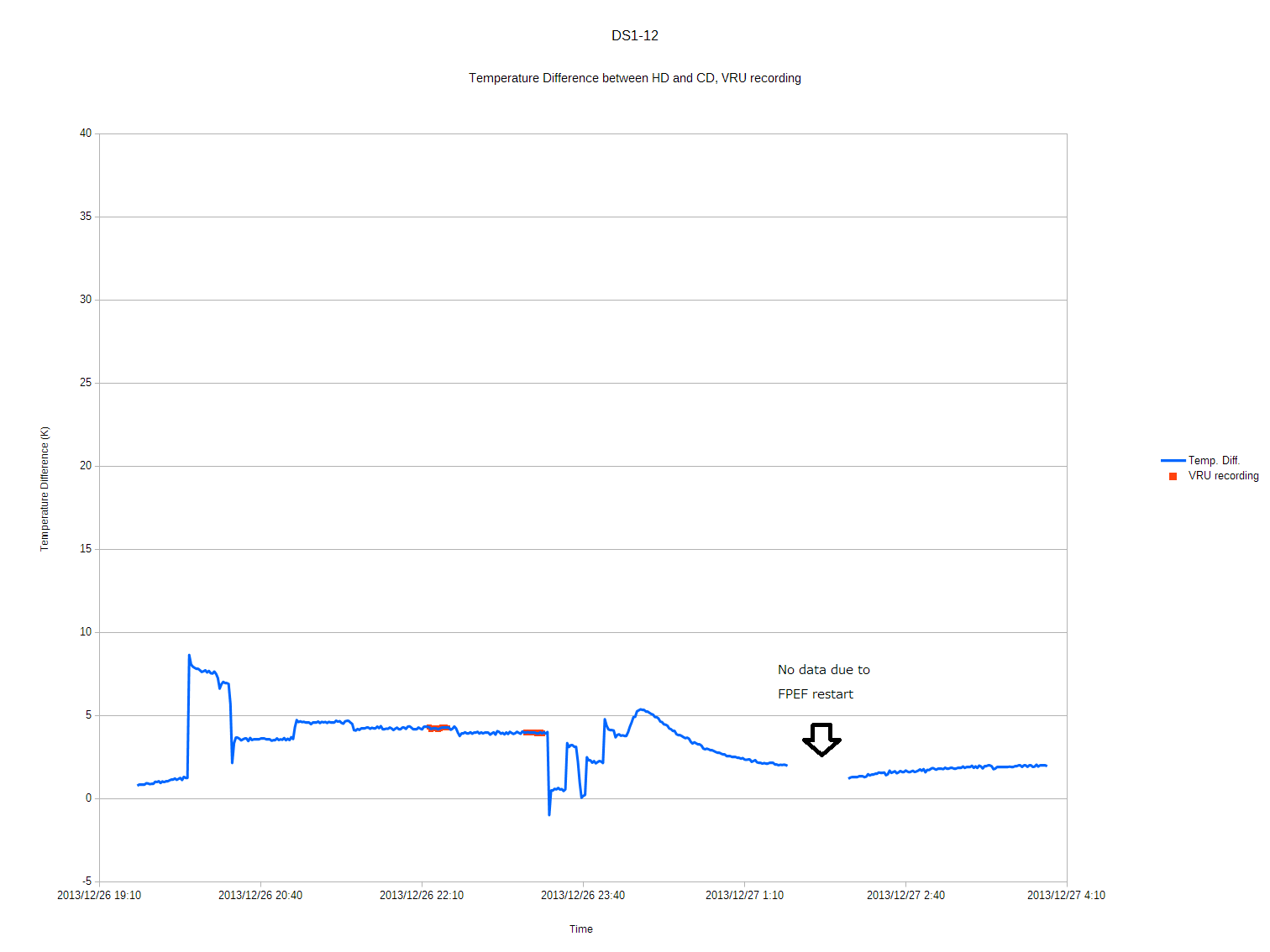Click the 2013/12/26 22:10 time label
This screenshot has height=952, width=1270.
click(x=422, y=896)
